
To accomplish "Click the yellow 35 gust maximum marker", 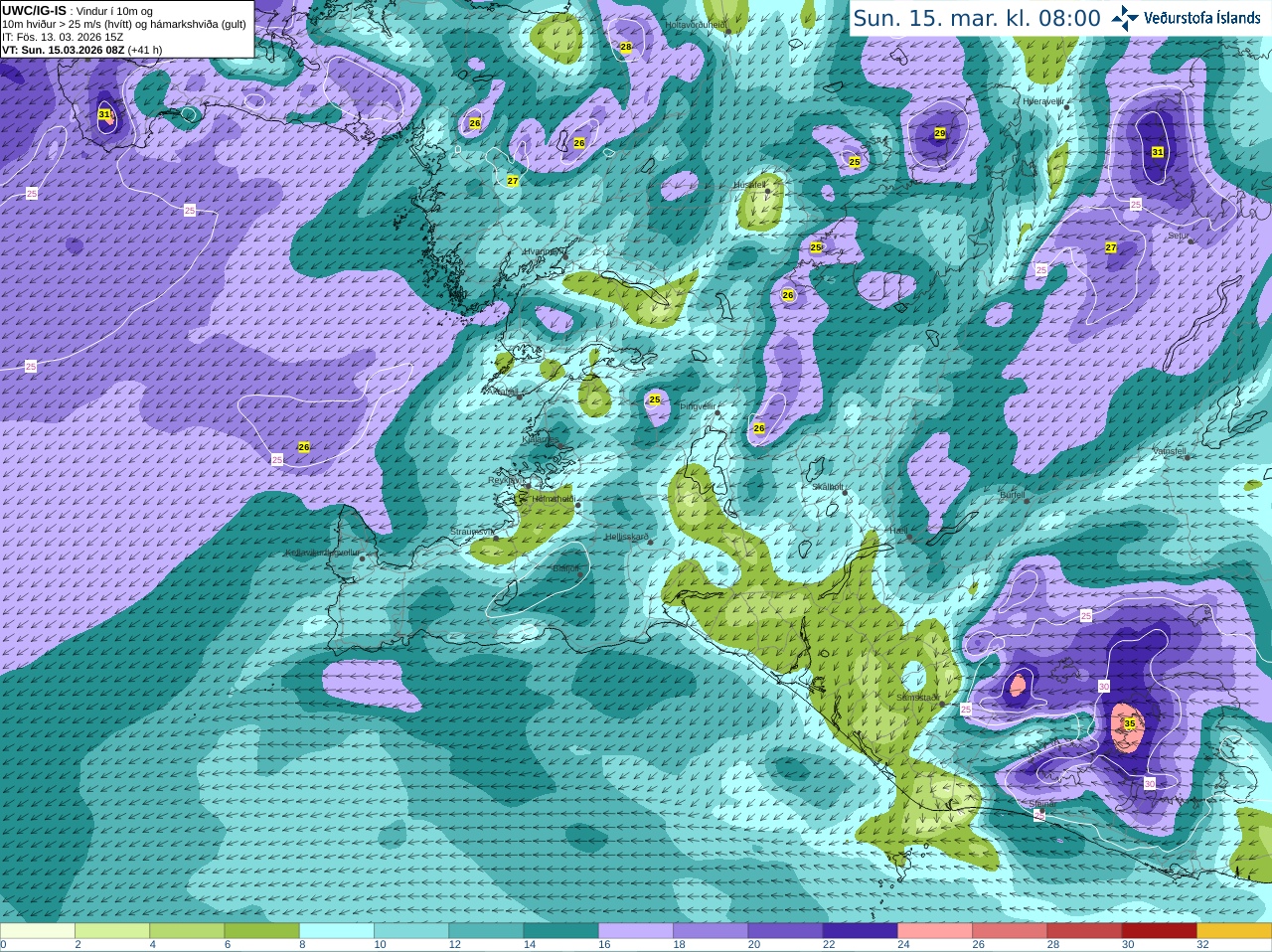I will click(1129, 724).
